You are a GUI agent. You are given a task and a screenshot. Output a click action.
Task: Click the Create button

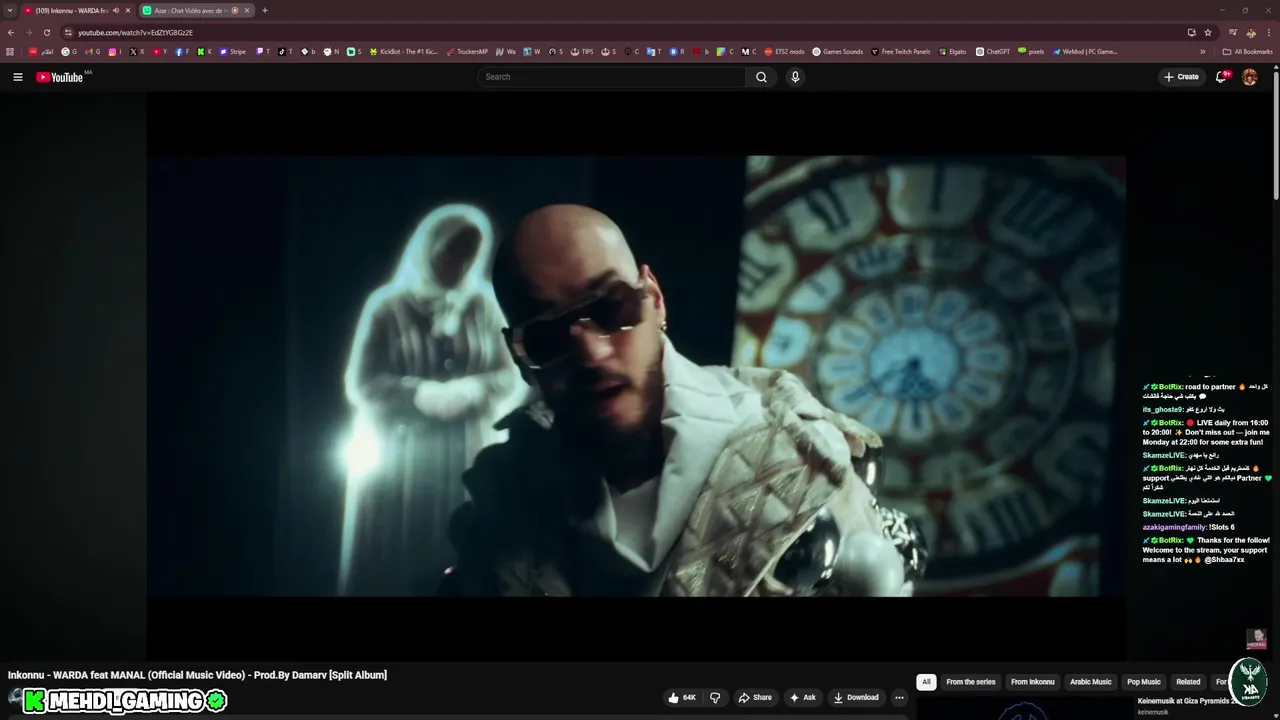click(1180, 77)
